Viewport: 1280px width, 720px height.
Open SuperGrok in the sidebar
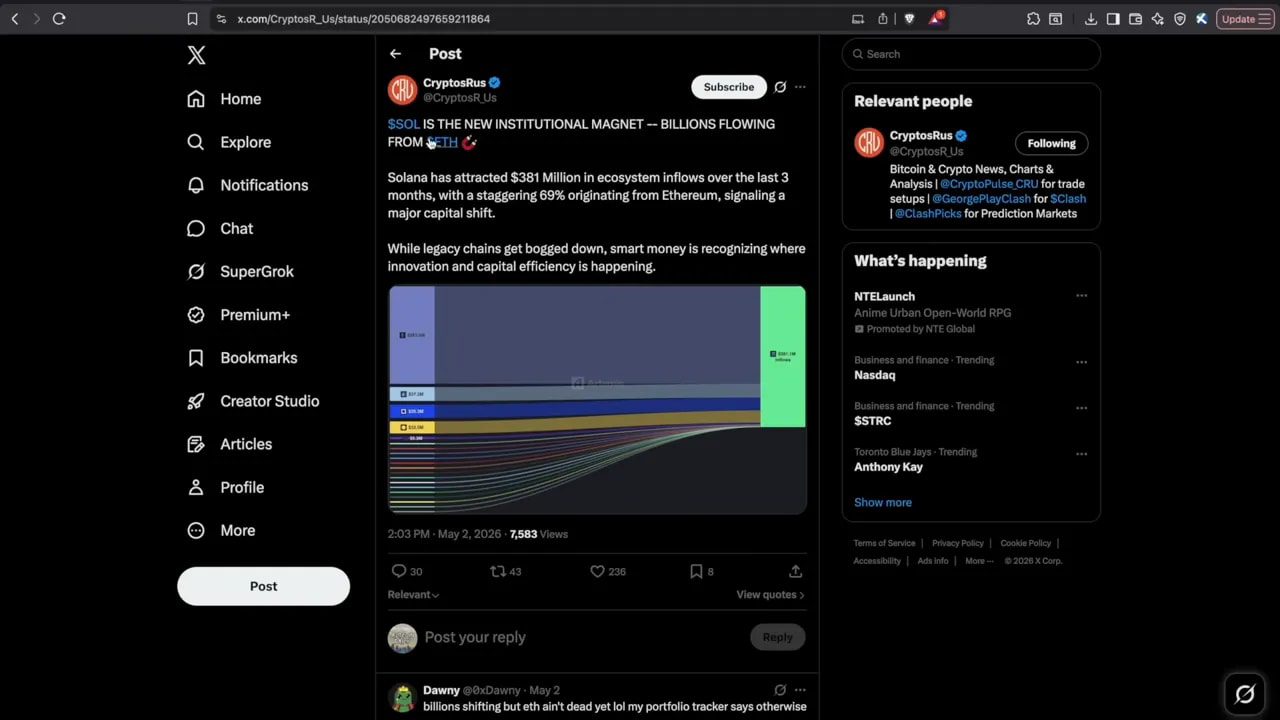(x=241, y=271)
